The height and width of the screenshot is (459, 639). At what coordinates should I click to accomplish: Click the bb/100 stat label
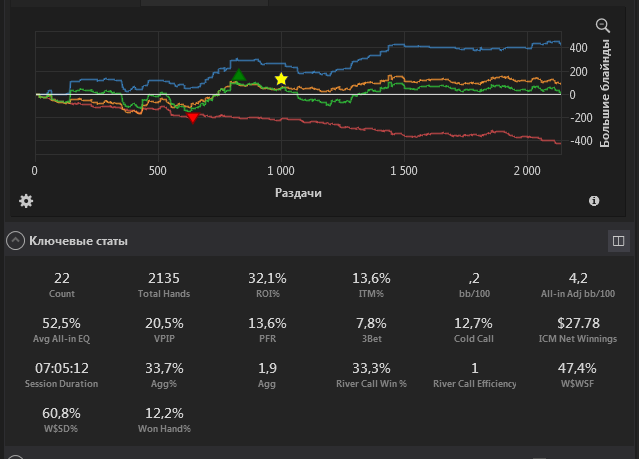click(474, 293)
